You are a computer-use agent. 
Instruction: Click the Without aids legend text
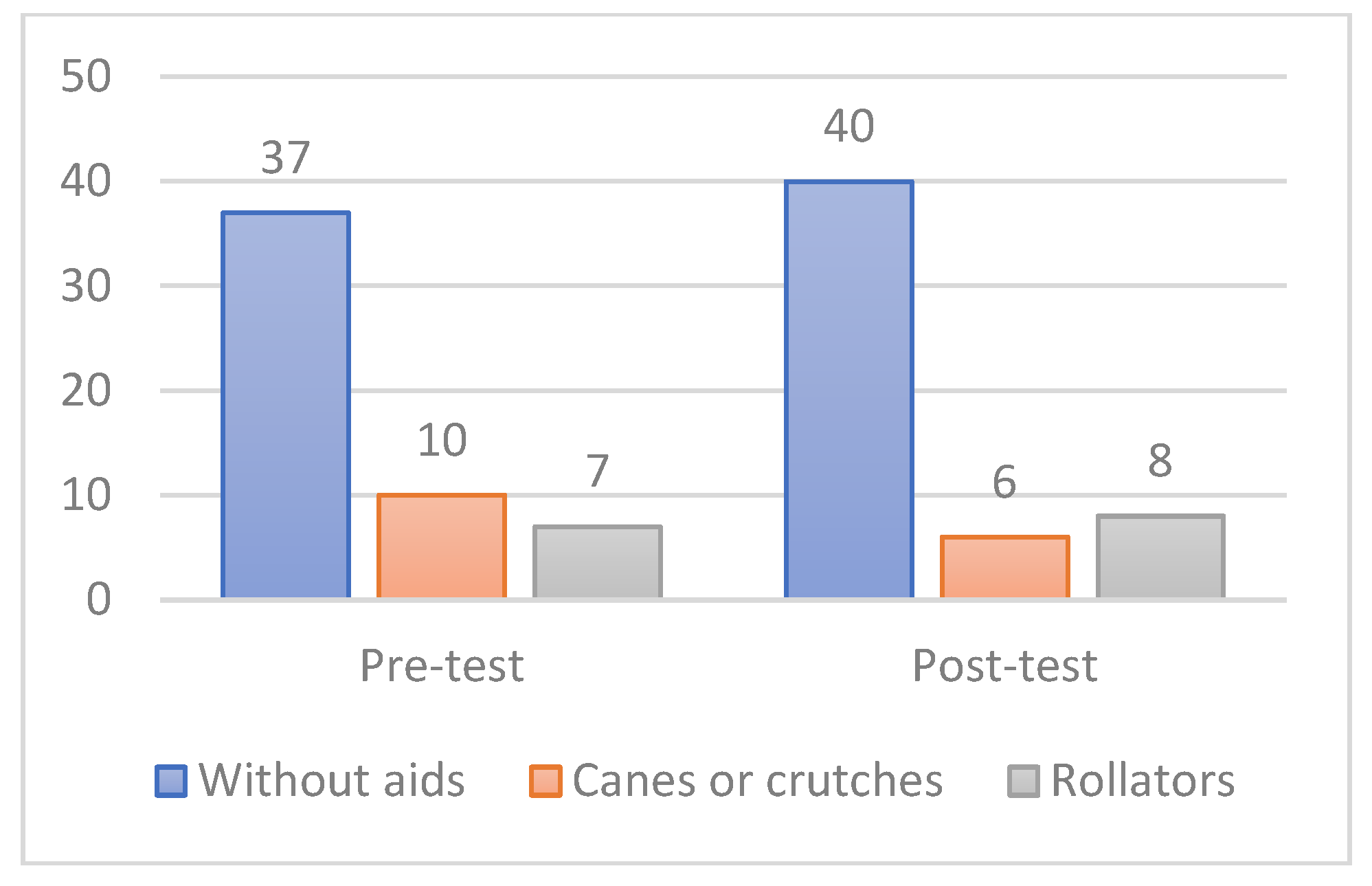(332, 781)
